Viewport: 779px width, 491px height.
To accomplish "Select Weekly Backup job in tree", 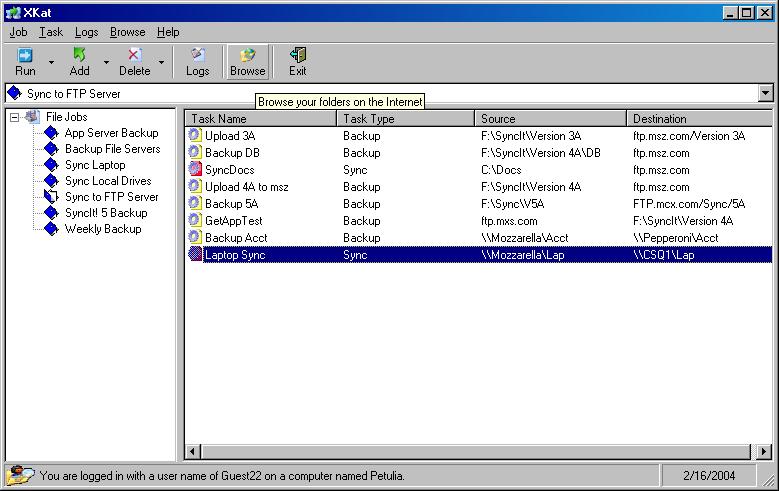I will coord(103,229).
